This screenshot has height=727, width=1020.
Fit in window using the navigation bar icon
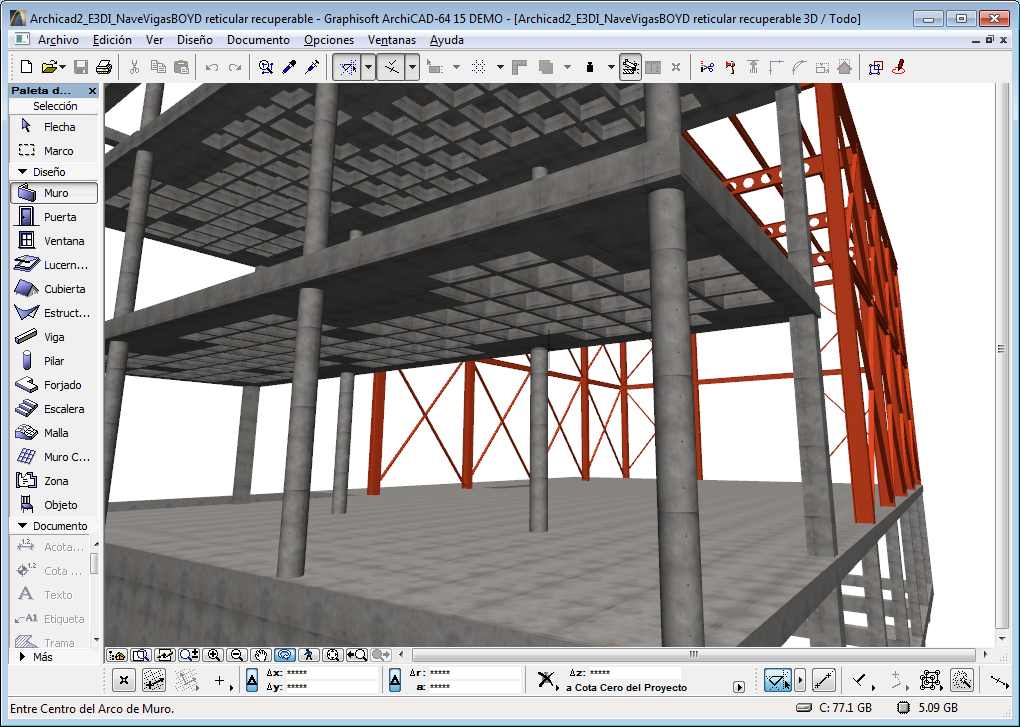pos(332,655)
